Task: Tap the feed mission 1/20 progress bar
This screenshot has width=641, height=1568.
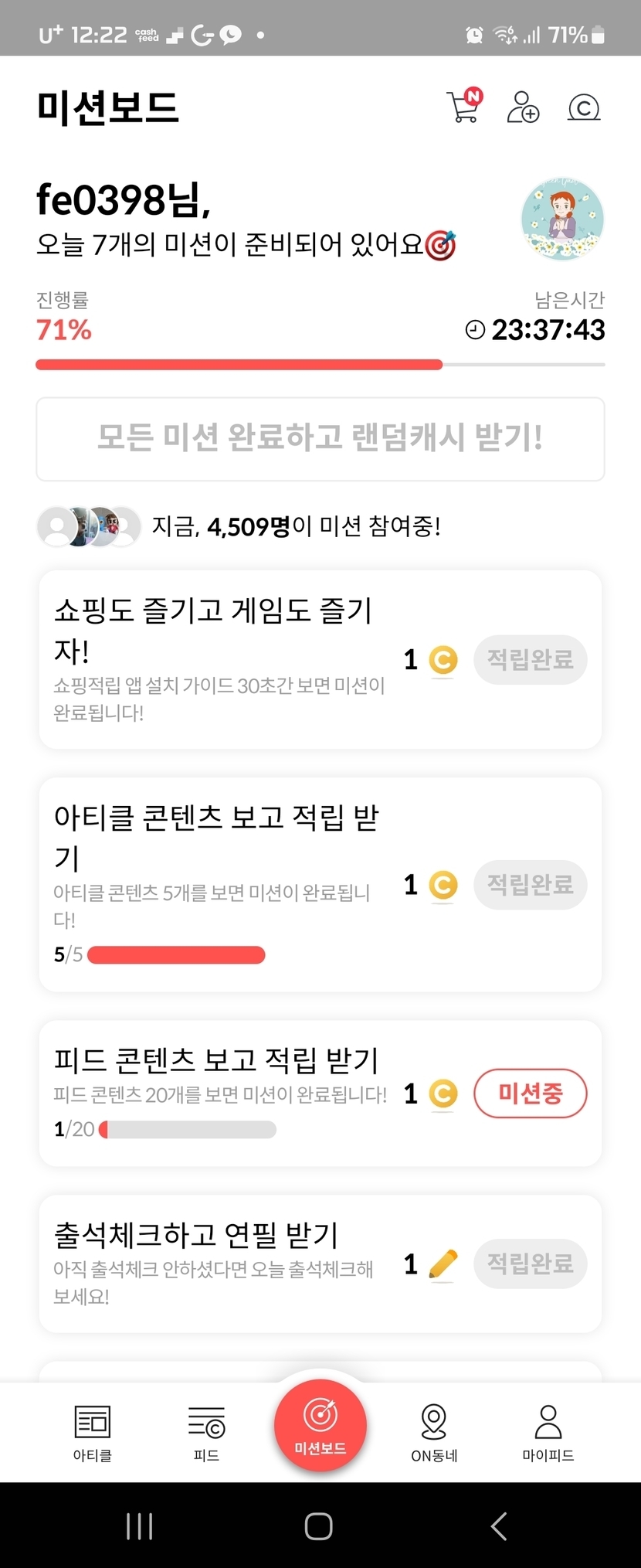Action: tap(188, 1130)
